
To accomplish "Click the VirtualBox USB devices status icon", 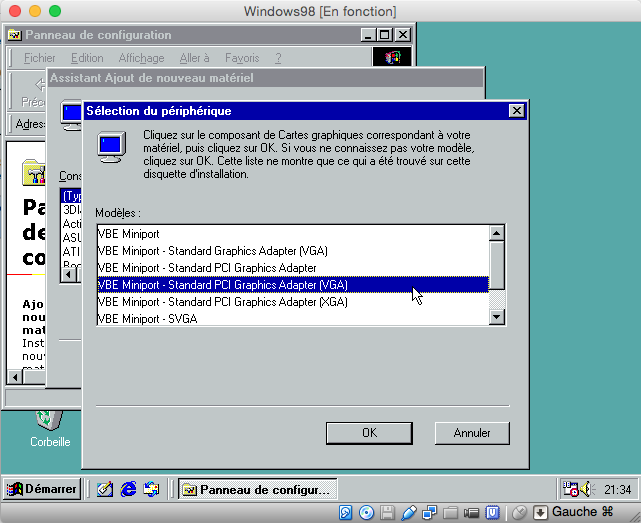I will pyautogui.click(x=408, y=512).
